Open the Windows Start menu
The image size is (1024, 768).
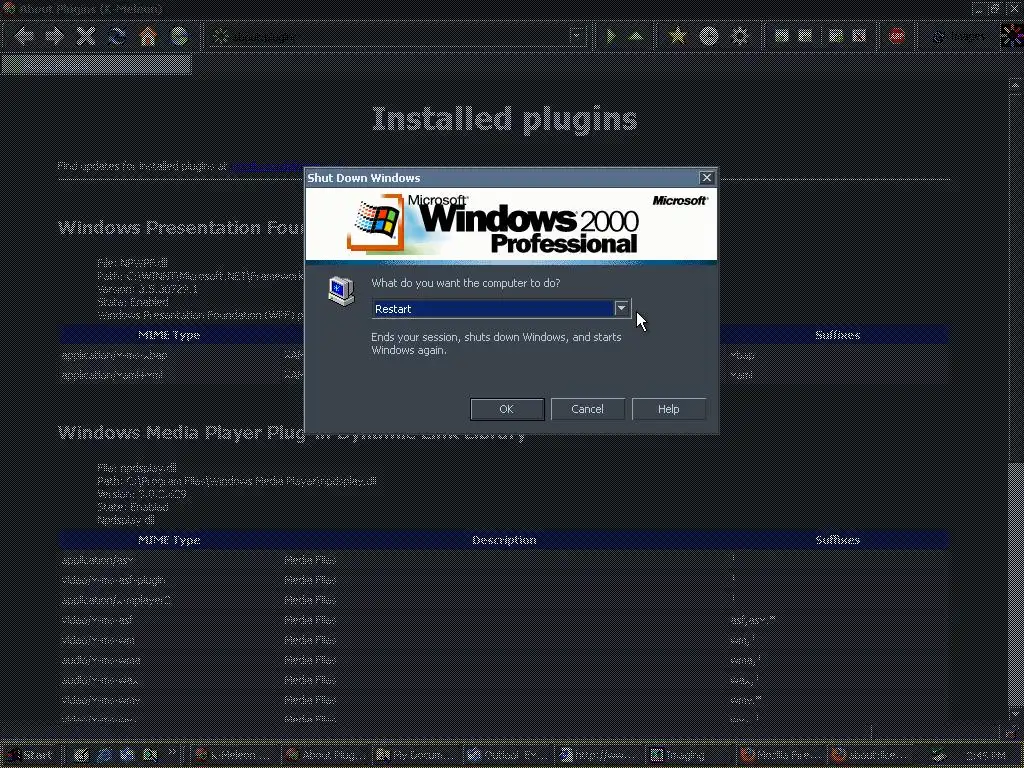(30, 755)
